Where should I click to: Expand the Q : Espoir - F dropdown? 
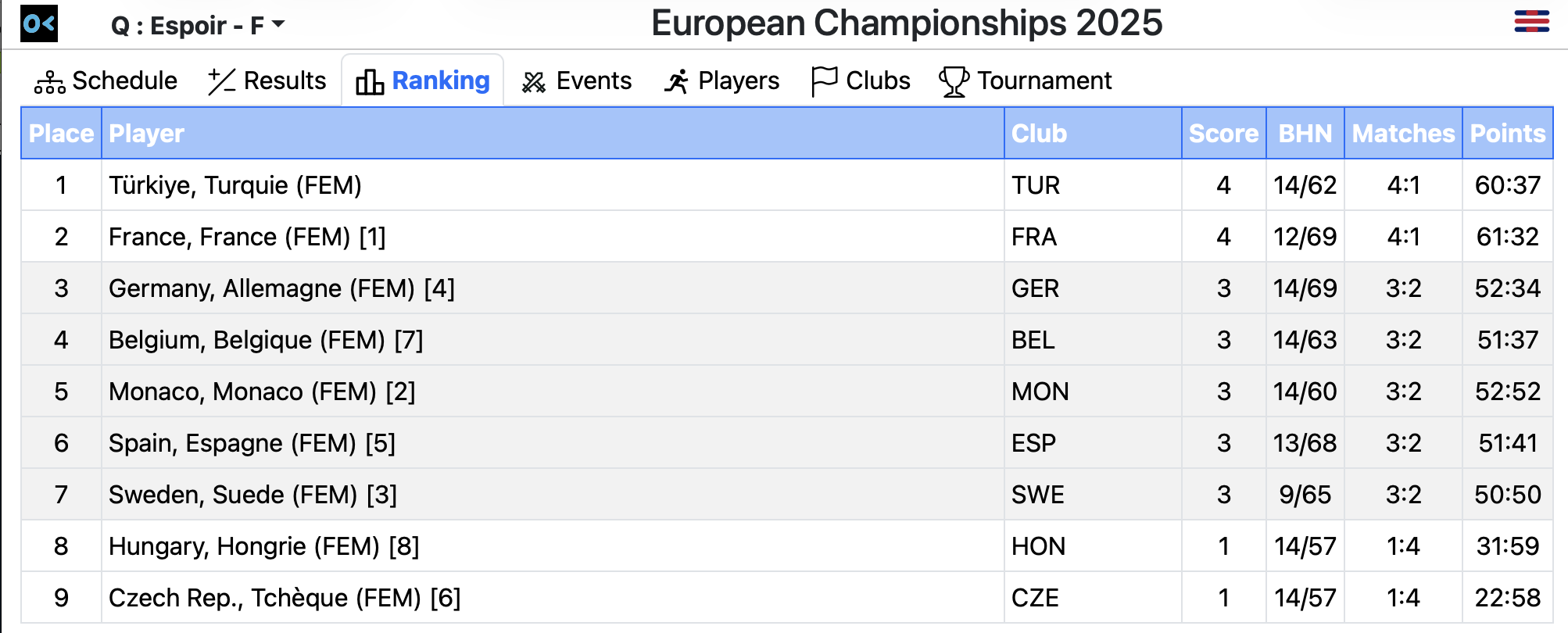(198, 26)
